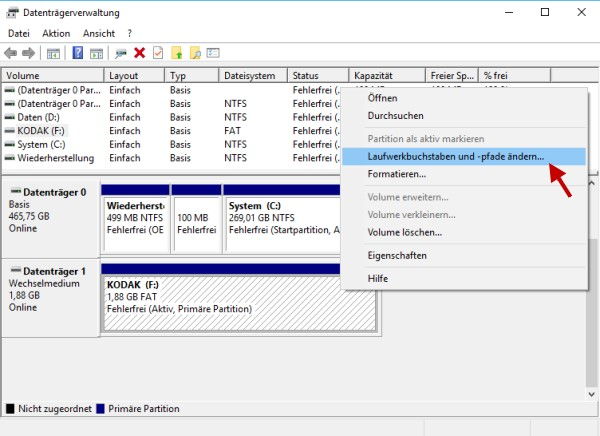Click the graphical view vertical scrollbar thumb
Viewport: 600px width, 436px height.
tap(592, 313)
